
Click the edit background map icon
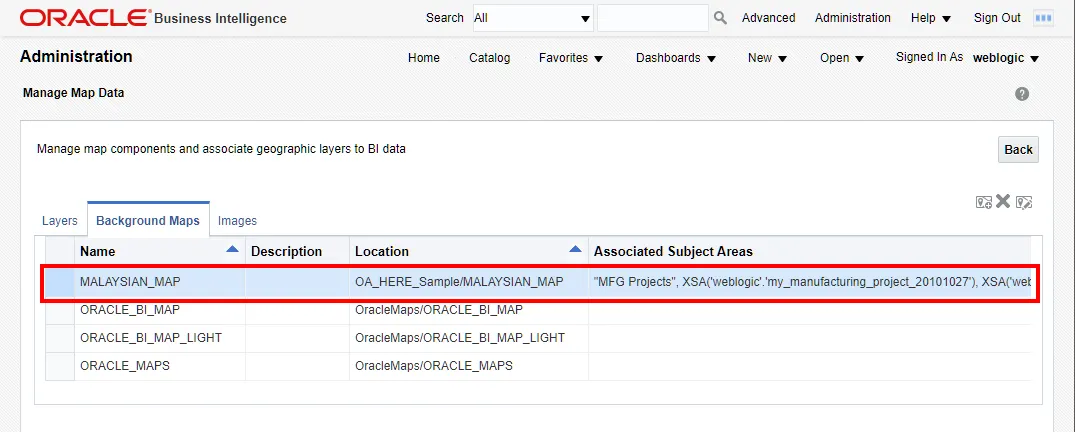[1023, 202]
